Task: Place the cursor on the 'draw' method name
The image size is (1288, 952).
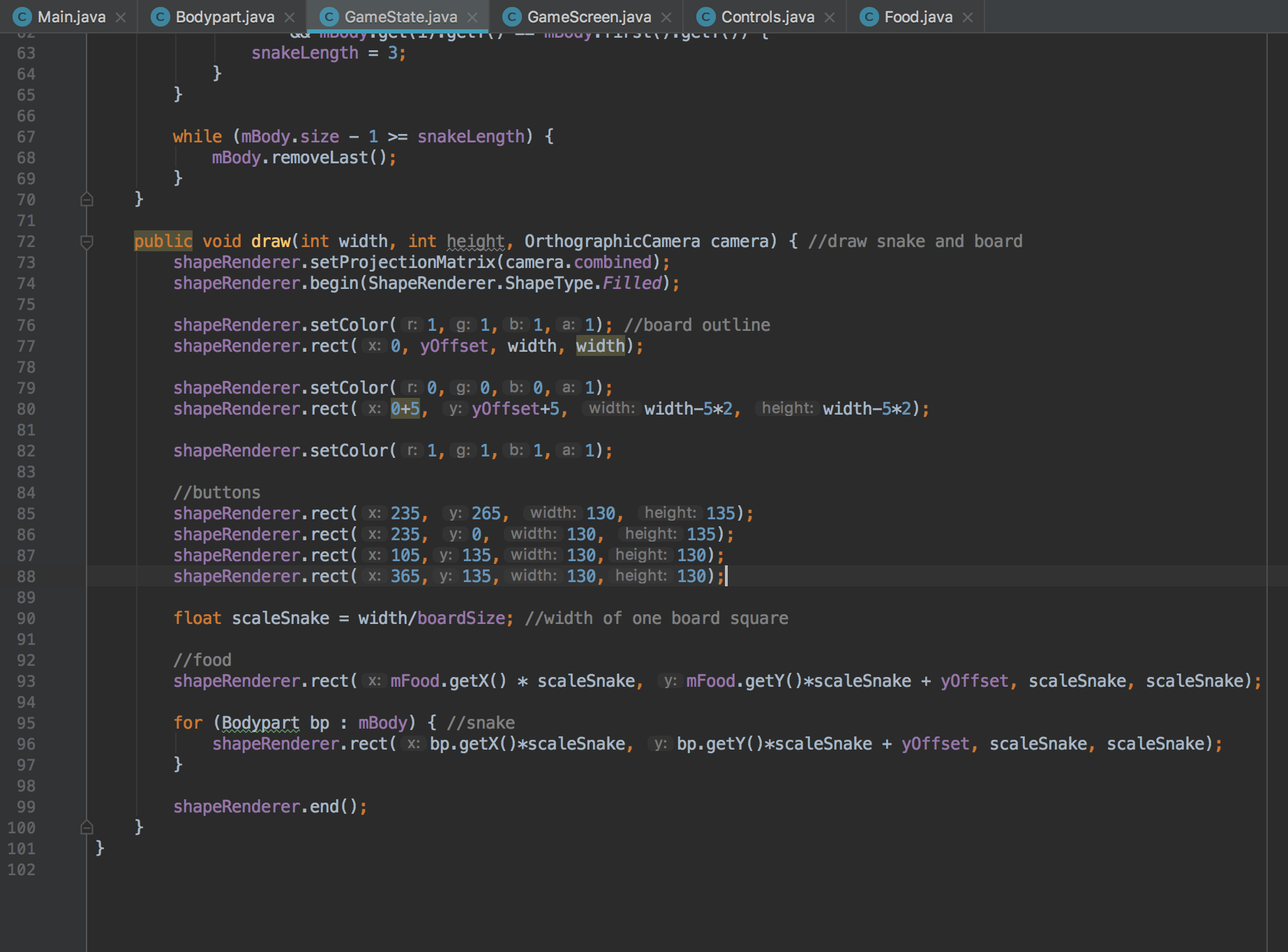Action: 271,241
